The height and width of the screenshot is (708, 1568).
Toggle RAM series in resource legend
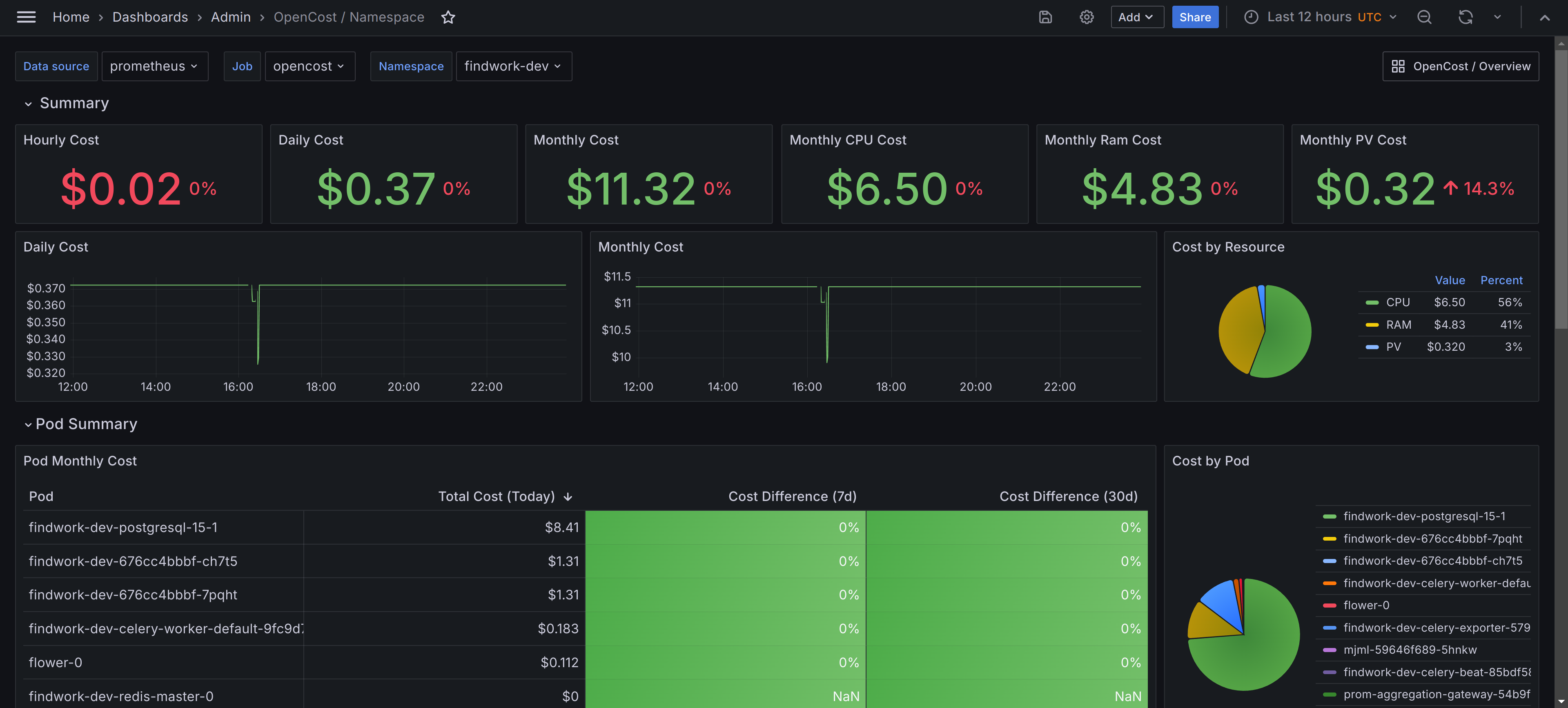(1399, 325)
